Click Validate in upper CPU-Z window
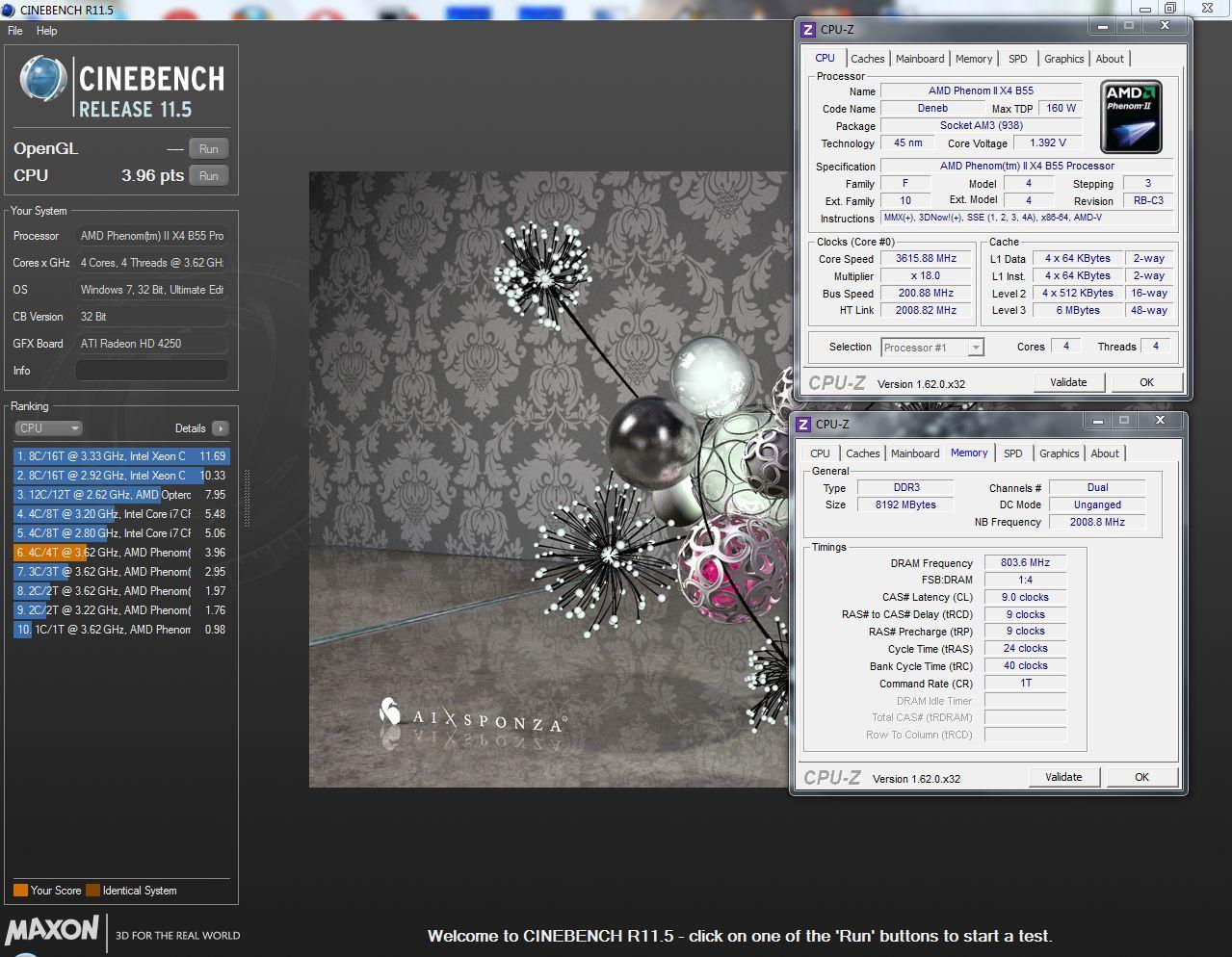This screenshot has width=1232, height=957. point(1068,382)
